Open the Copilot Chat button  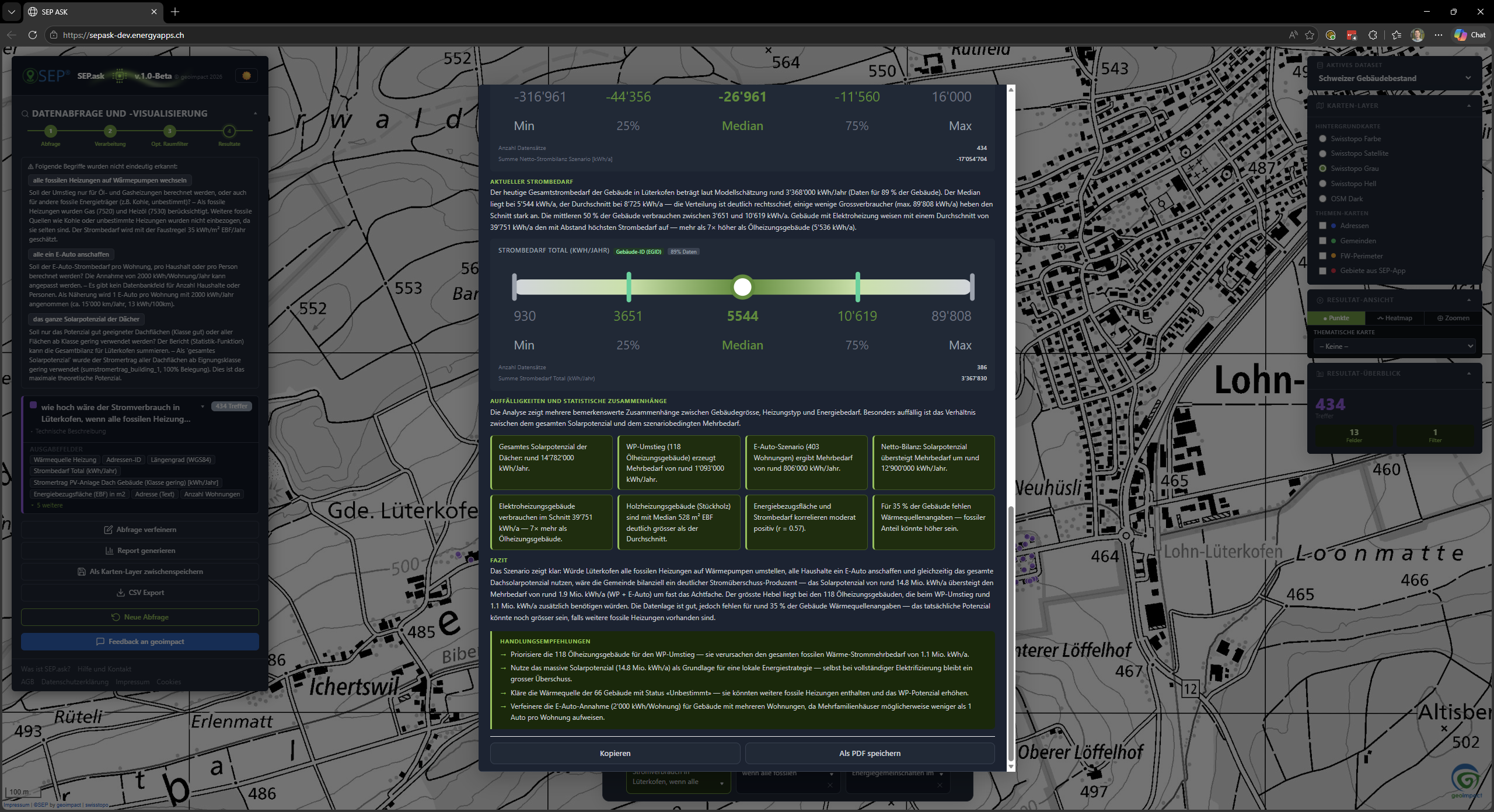1469,35
